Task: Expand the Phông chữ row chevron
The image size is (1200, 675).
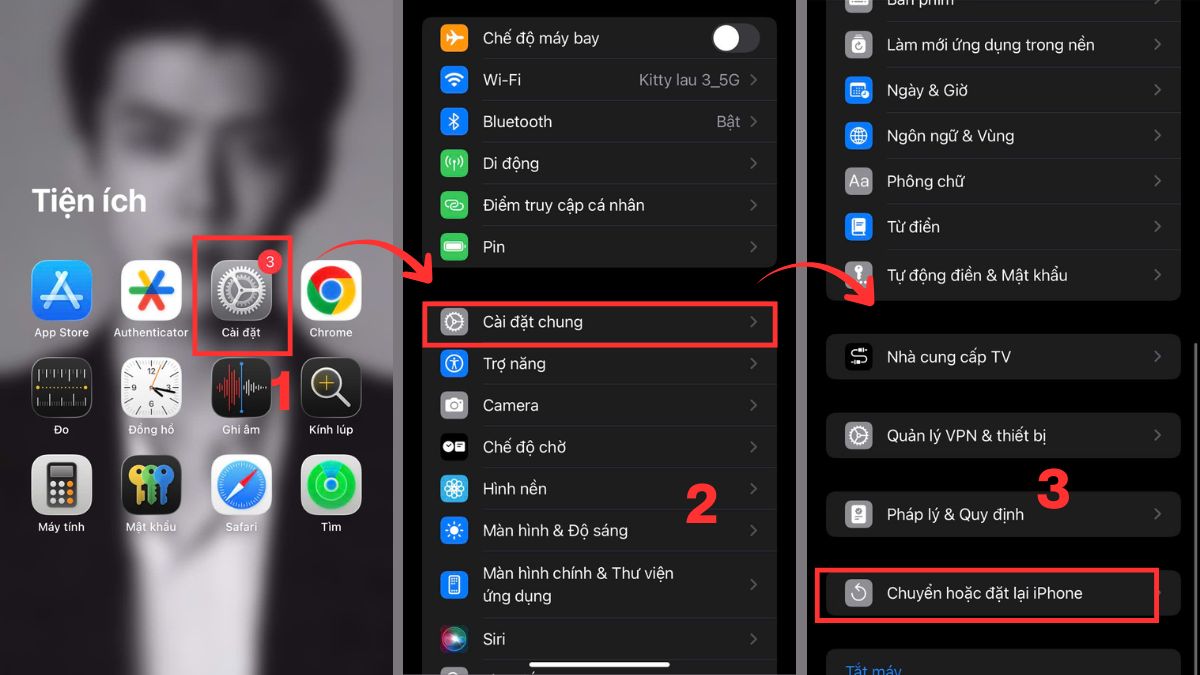Action: pyautogui.click(x=1157, y=181)
